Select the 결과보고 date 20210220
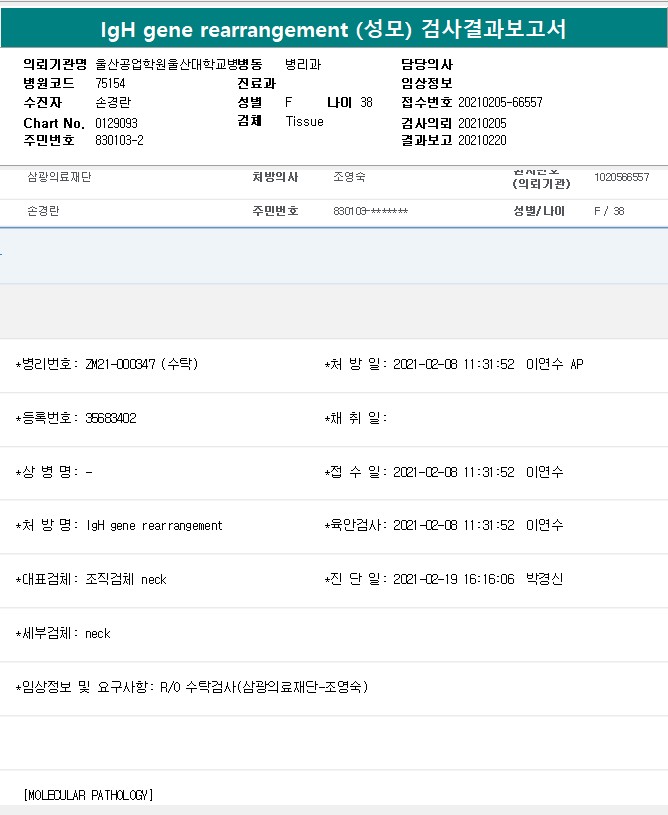The image size is (668, 815). click(x=482, y=141)
